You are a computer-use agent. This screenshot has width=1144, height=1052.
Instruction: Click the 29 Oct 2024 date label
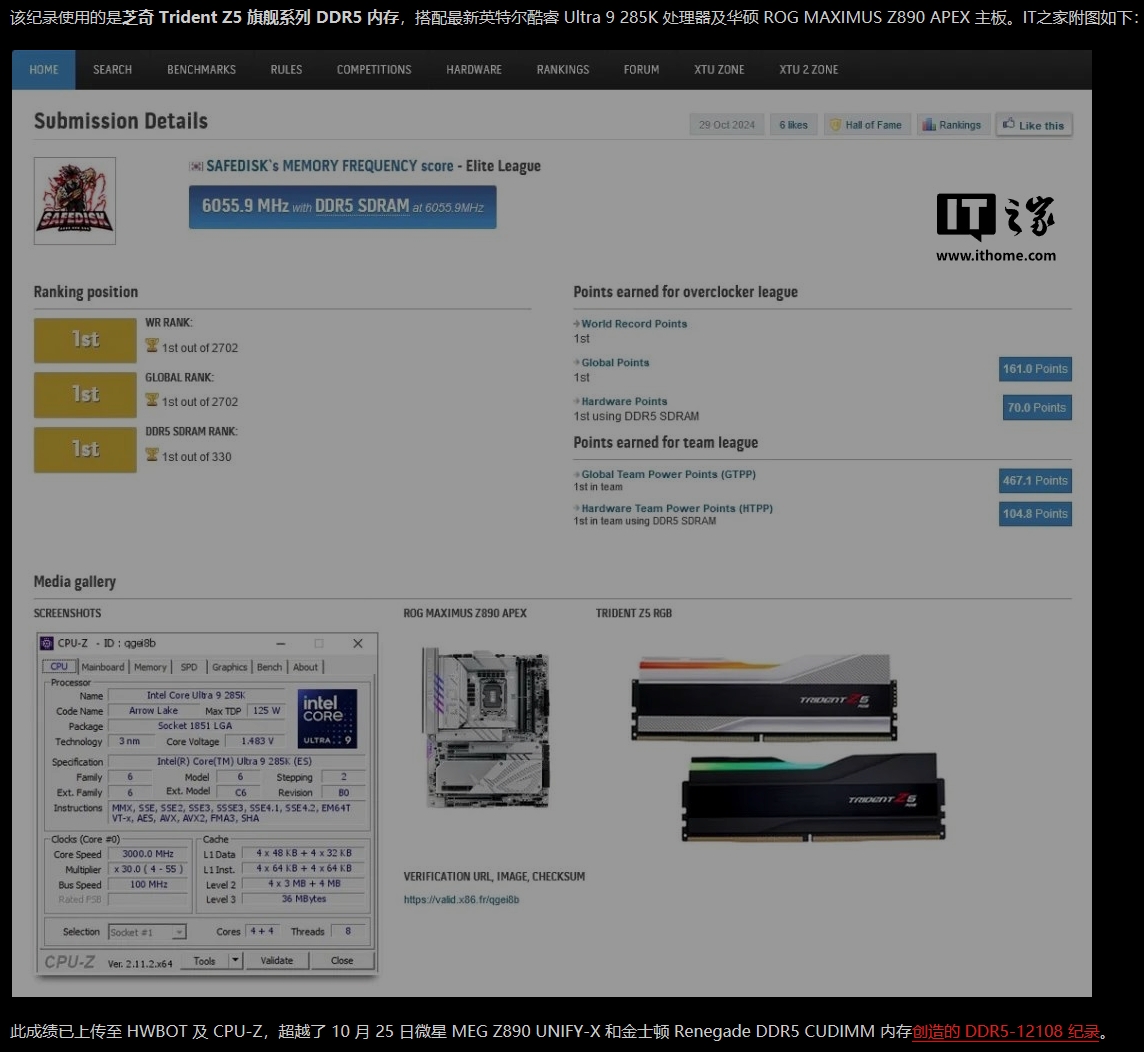tap(727, 125)
